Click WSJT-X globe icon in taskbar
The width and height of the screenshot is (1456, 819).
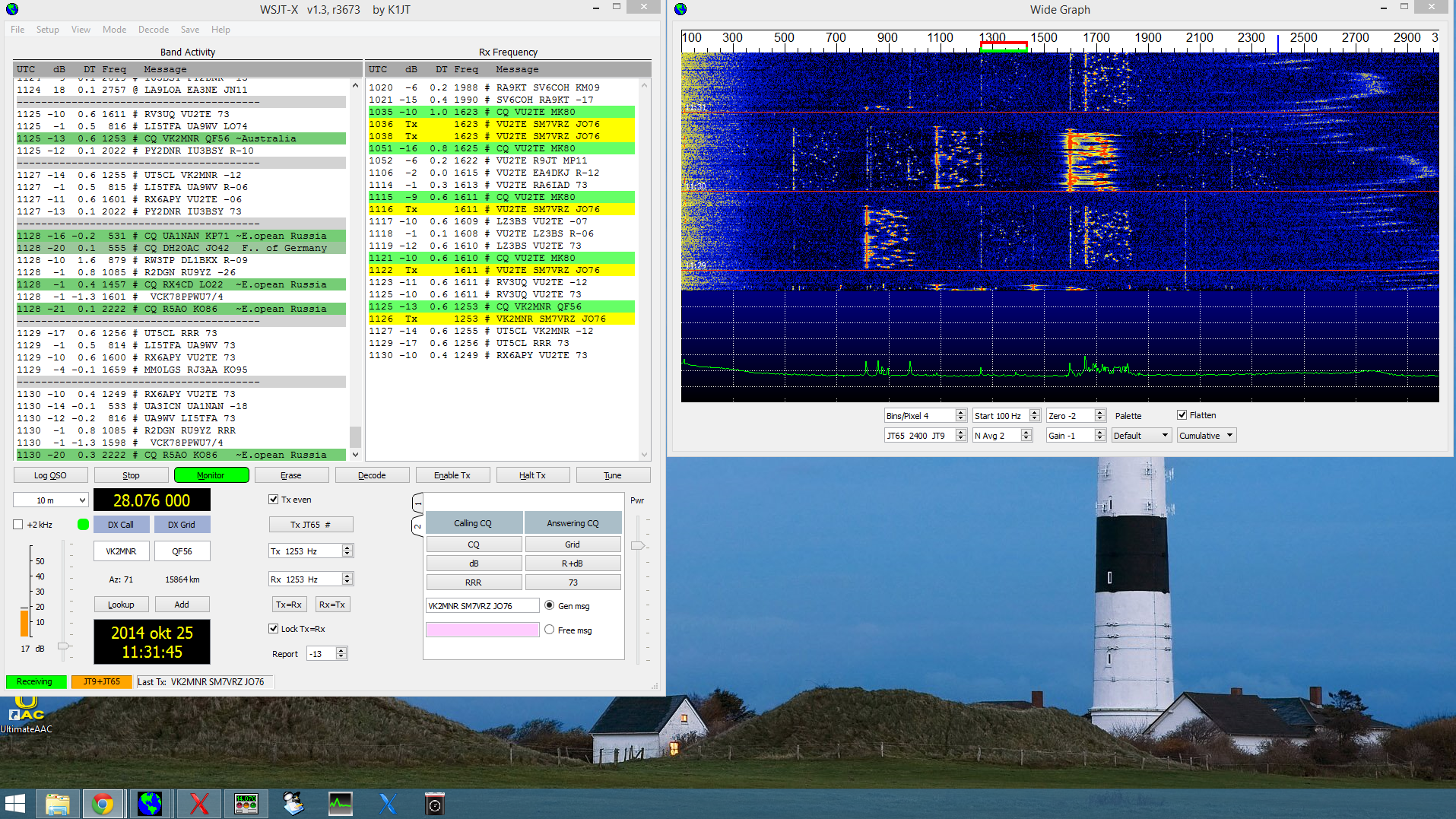[150, 803]
